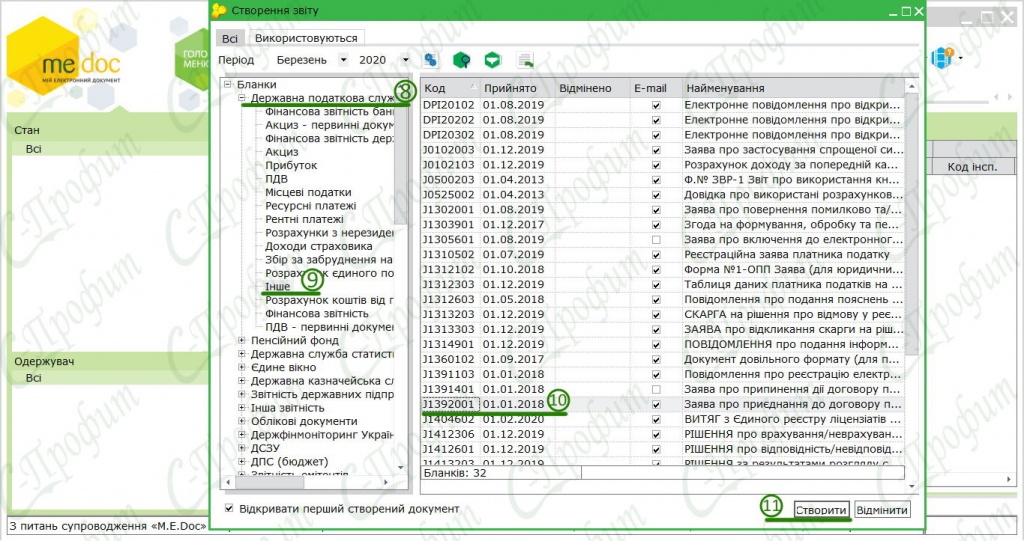Click Всі under Одержувач in main window
Screen dimensions: 1024x541
tap(33, 378)
